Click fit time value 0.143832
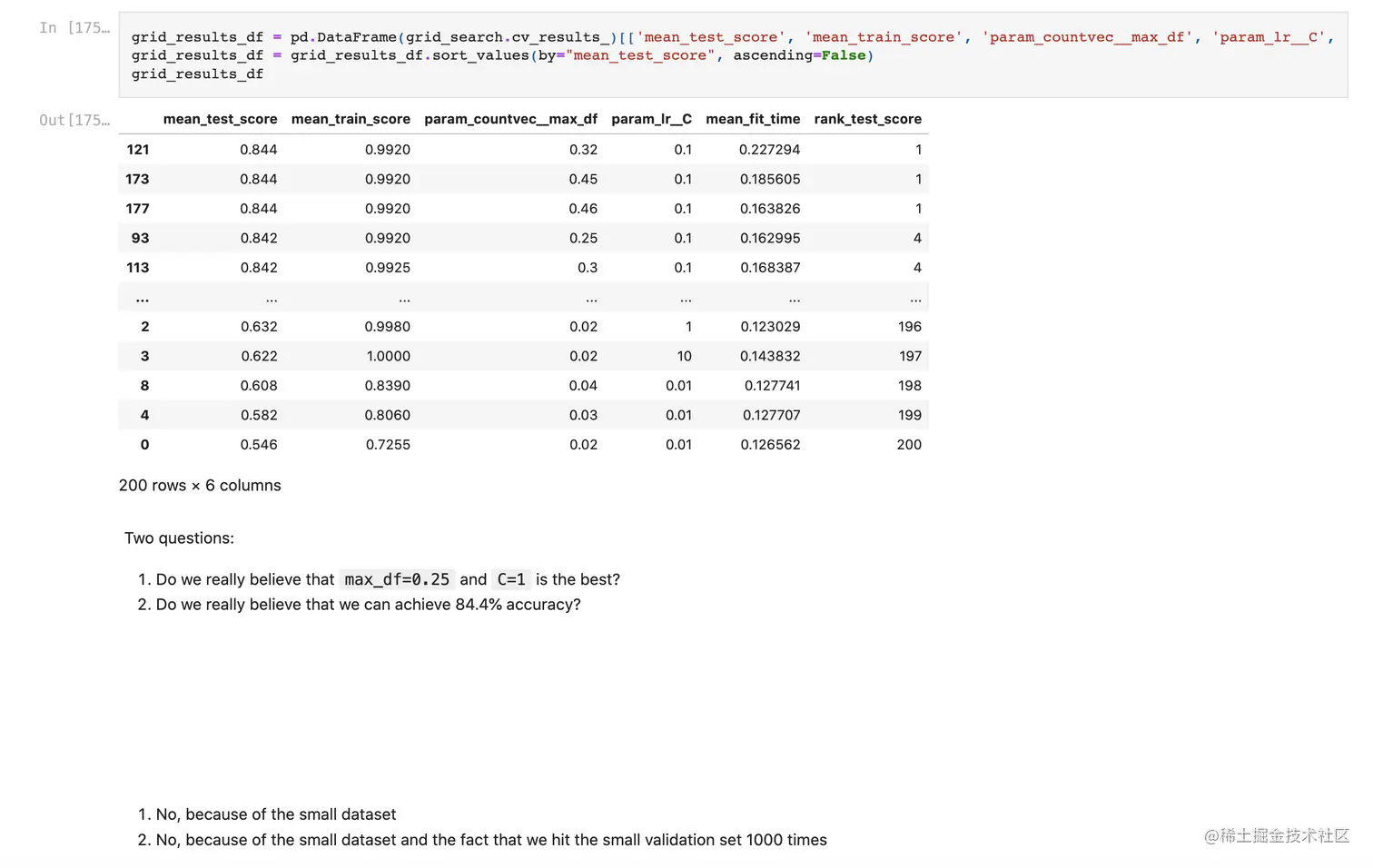The image size is (1373, 868). 770,356
